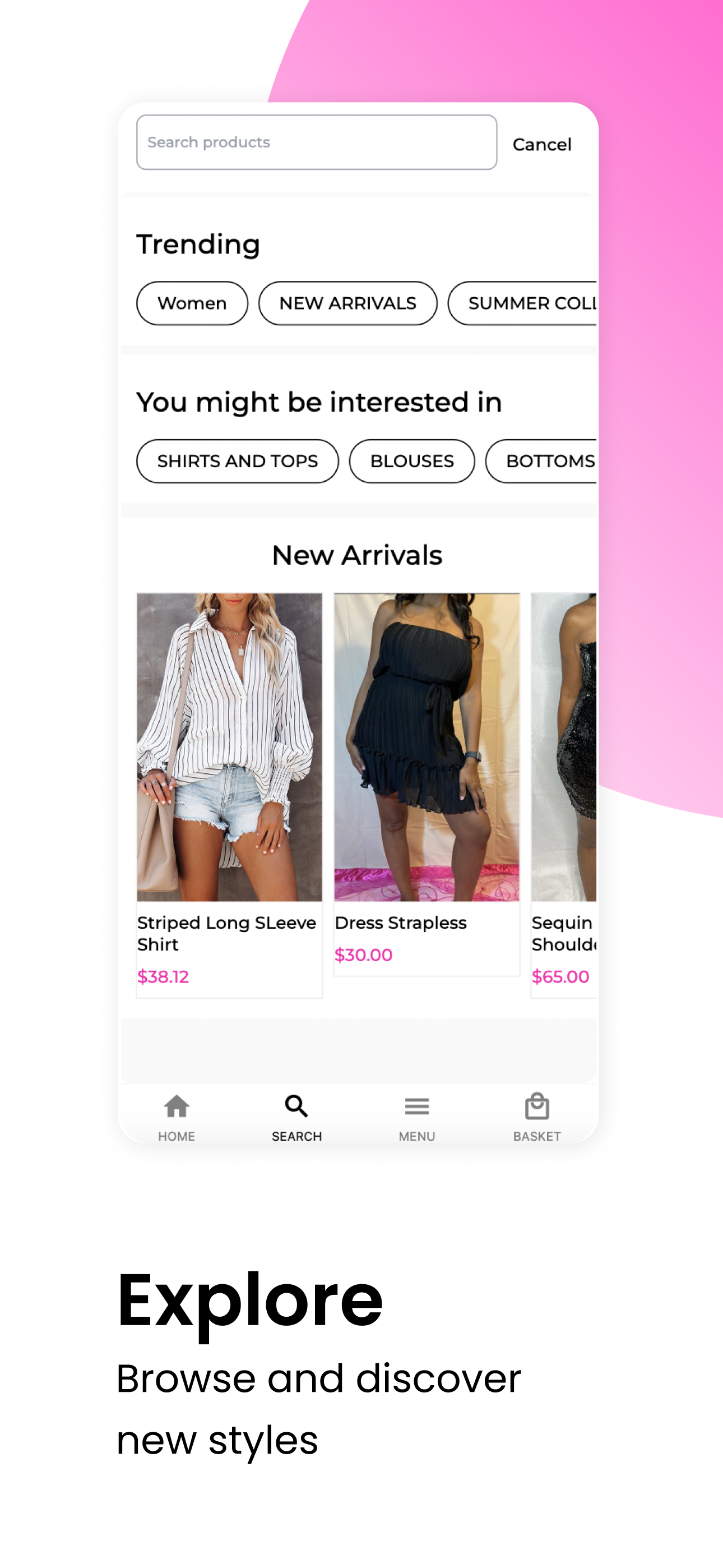Image resolution: width=723 pixels, height=1568 pixels.
Task: Cancel the search
Action: point(541,144)
